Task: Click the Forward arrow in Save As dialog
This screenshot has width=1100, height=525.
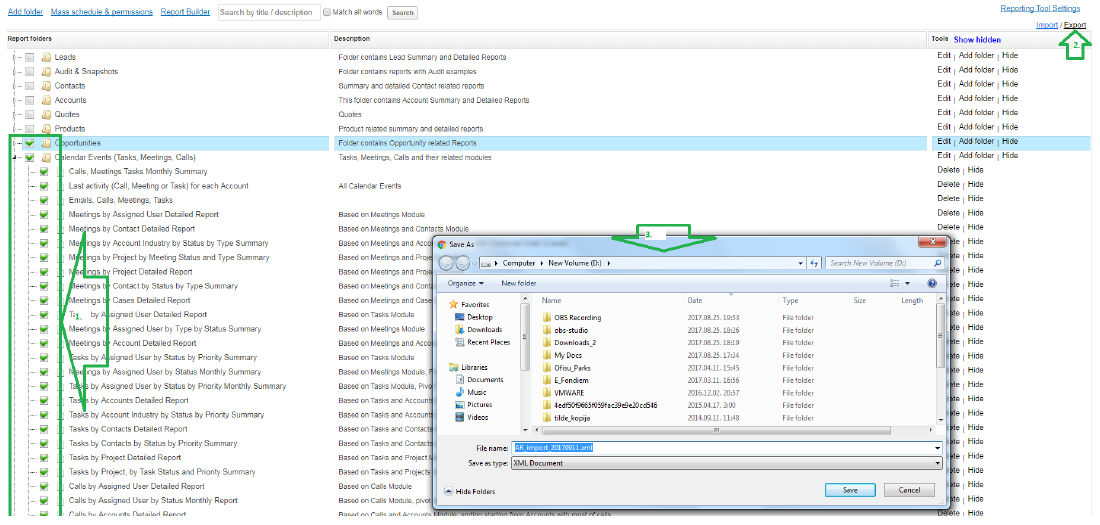Action: tap(462, 263)
